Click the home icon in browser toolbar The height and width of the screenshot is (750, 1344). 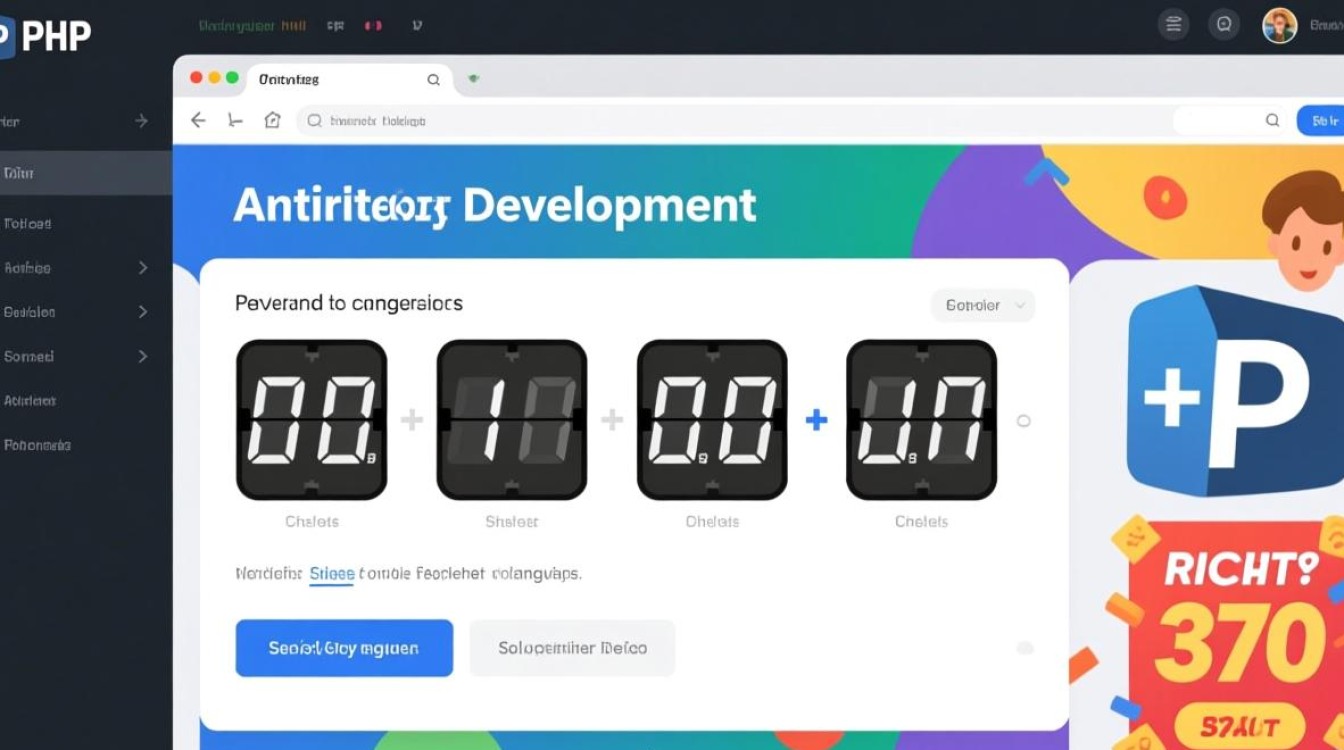click(x=272, y=120)
